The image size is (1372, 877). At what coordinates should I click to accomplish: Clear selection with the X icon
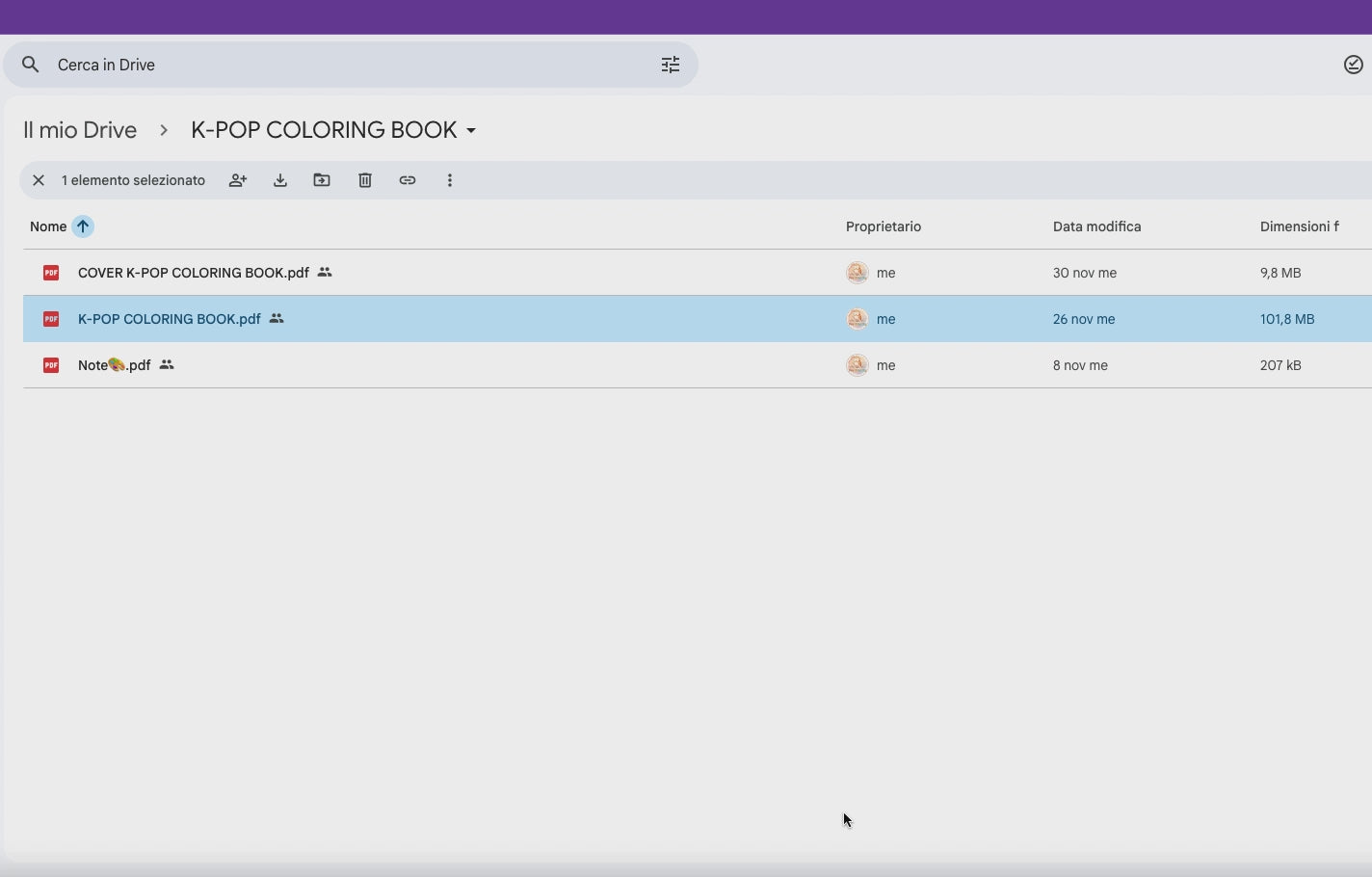click(x=39, y=180)
